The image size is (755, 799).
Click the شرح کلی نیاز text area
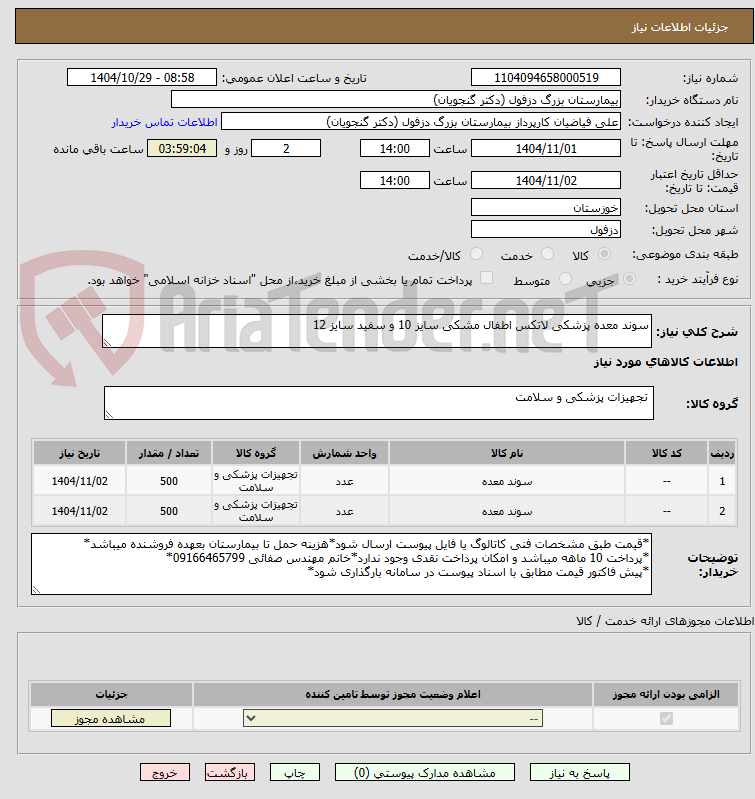(x=376, y=331)
